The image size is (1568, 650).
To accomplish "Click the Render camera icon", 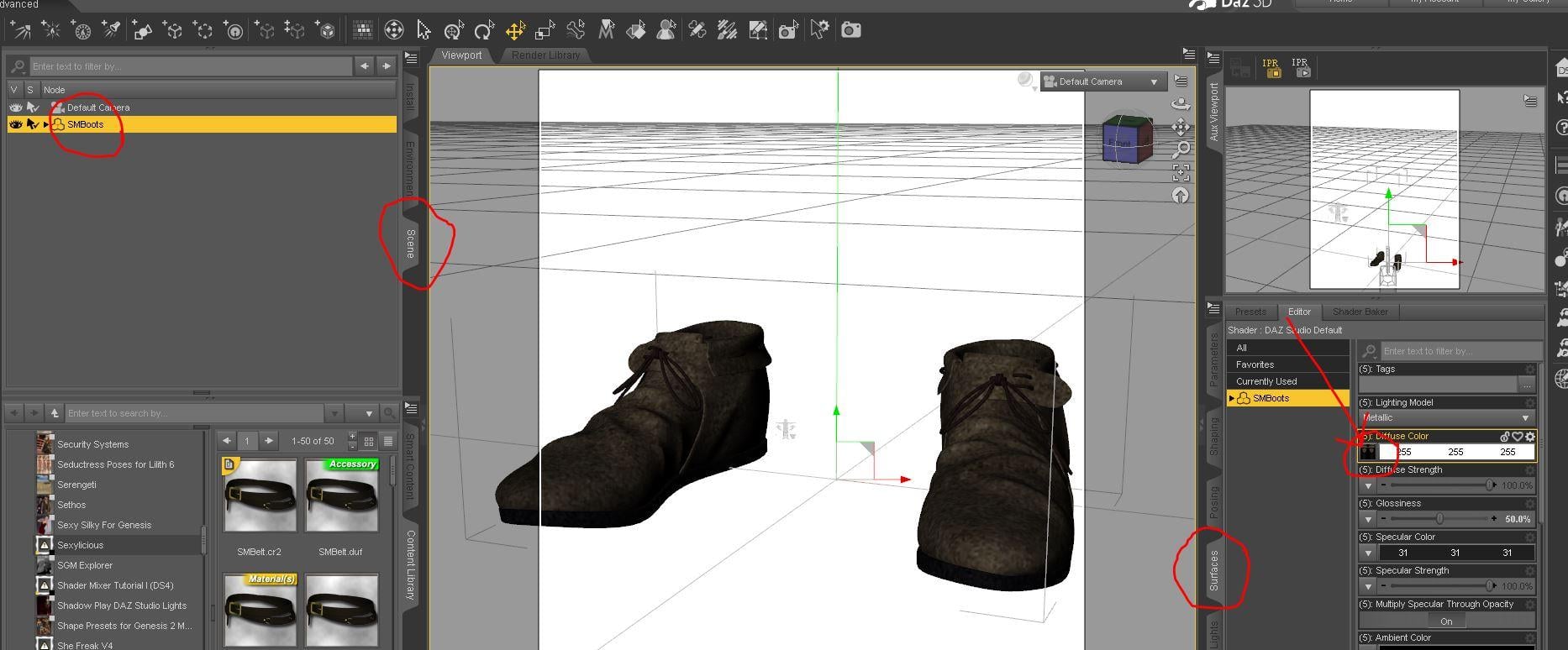I will point(851,31).
